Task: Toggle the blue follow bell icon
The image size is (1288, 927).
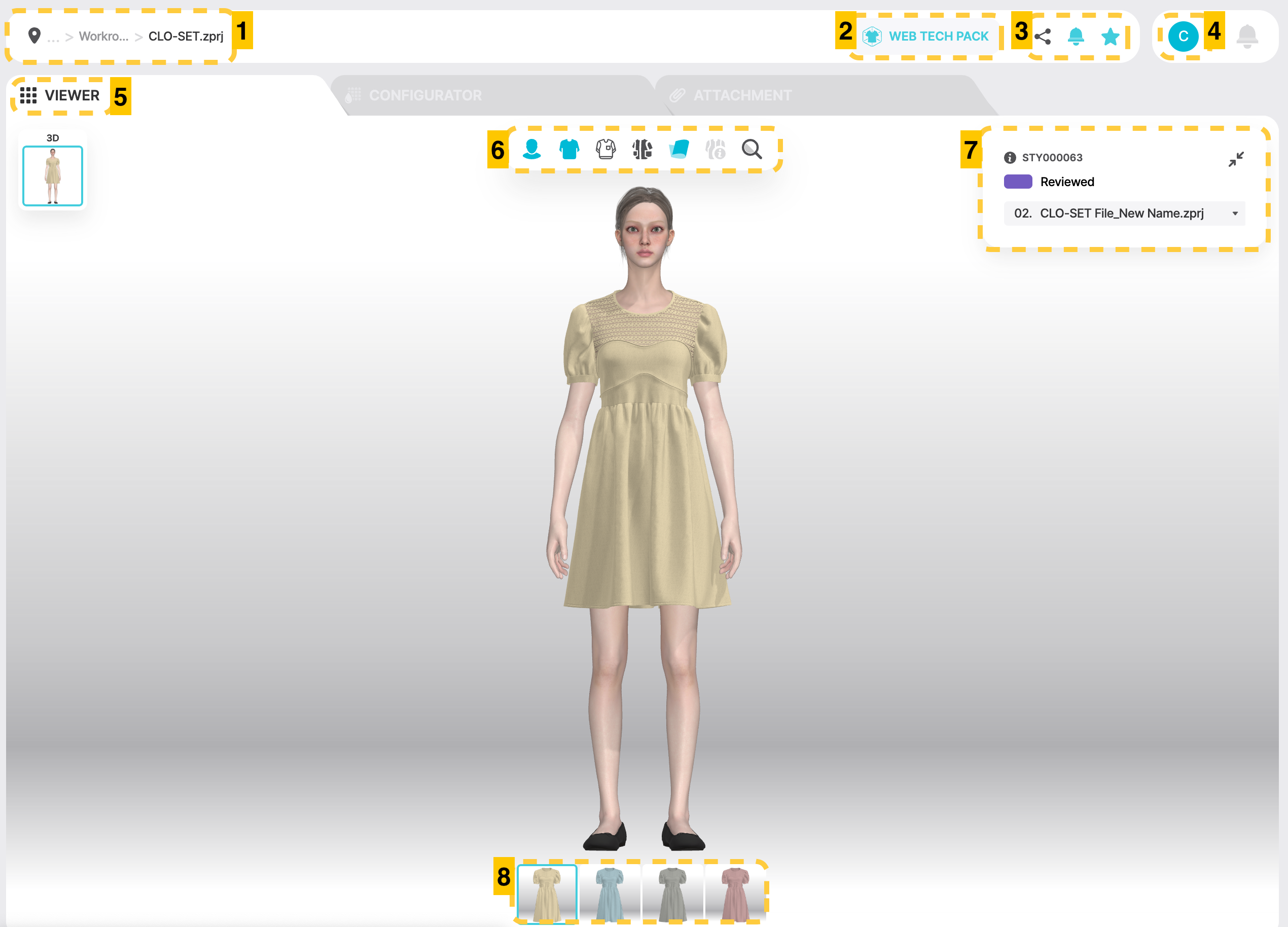Action: pyautogui.click(x=1076, y=37)
